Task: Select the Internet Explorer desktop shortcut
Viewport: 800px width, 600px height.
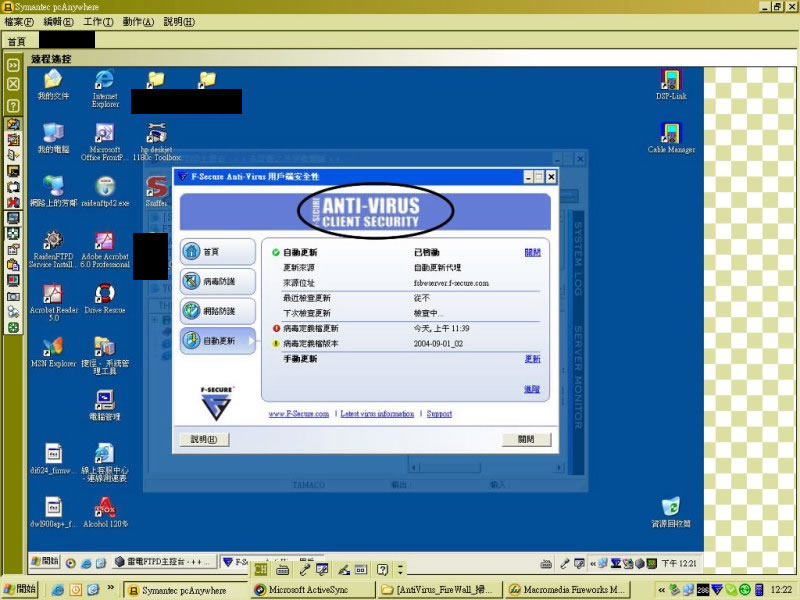Action: coord(105,89)
